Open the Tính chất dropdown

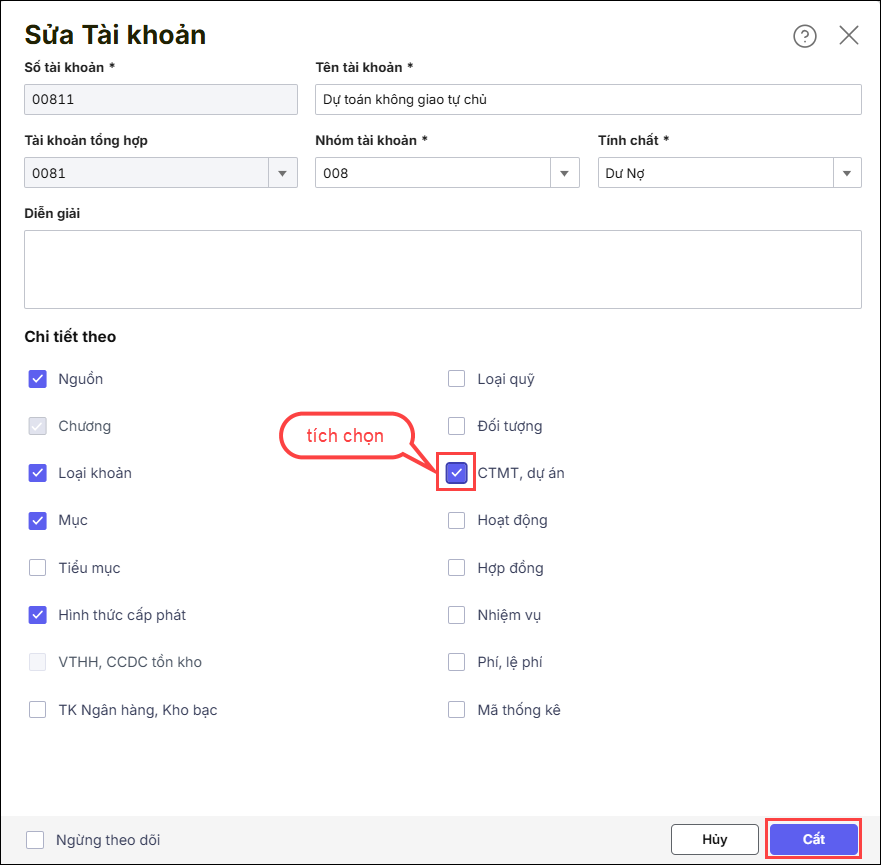point(847,173)
